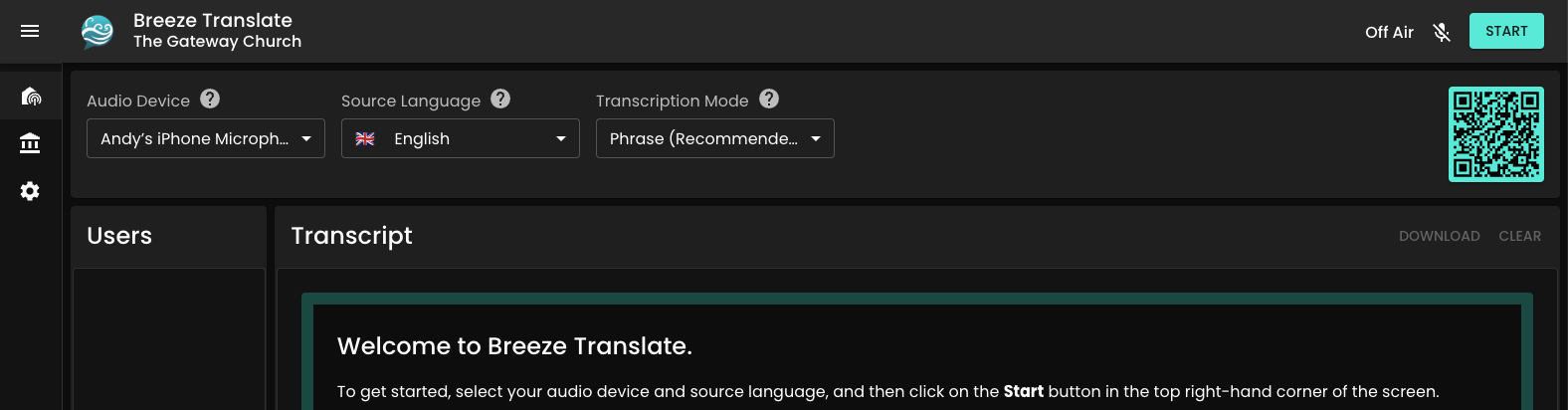Show help for Source Language
Viewport: 1568px width, 410px height.
pos(500,99)
